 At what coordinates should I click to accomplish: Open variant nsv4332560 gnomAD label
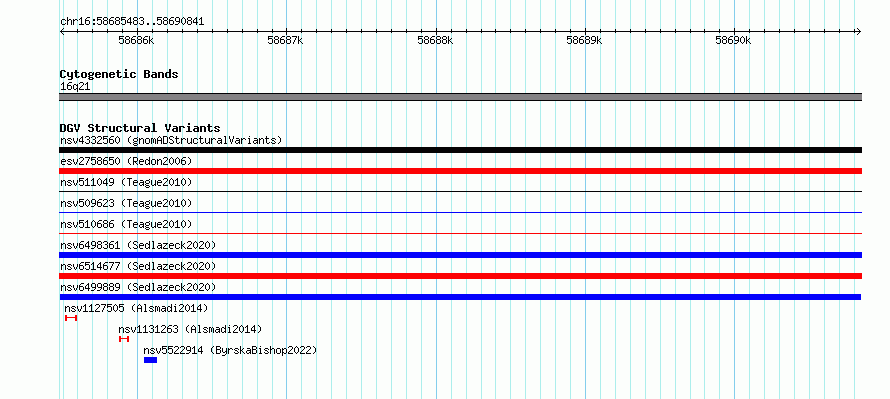171,140
